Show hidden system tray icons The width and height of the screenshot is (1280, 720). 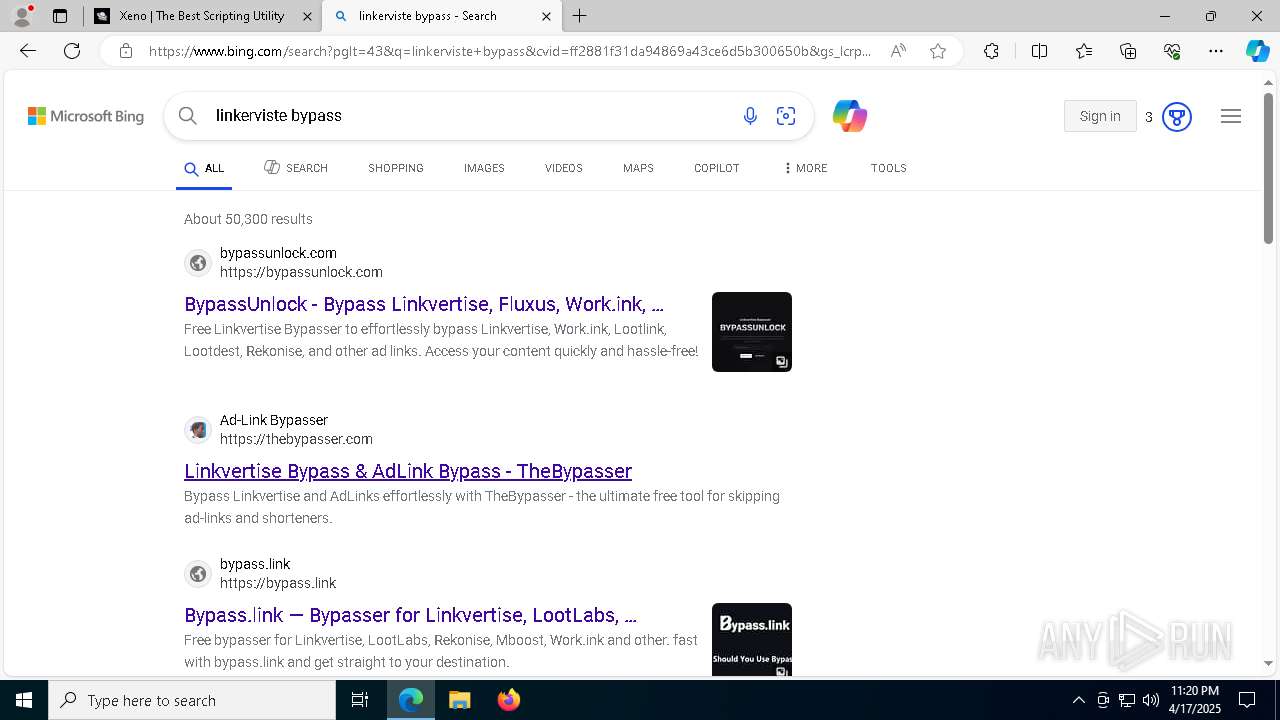(1078, 700)
